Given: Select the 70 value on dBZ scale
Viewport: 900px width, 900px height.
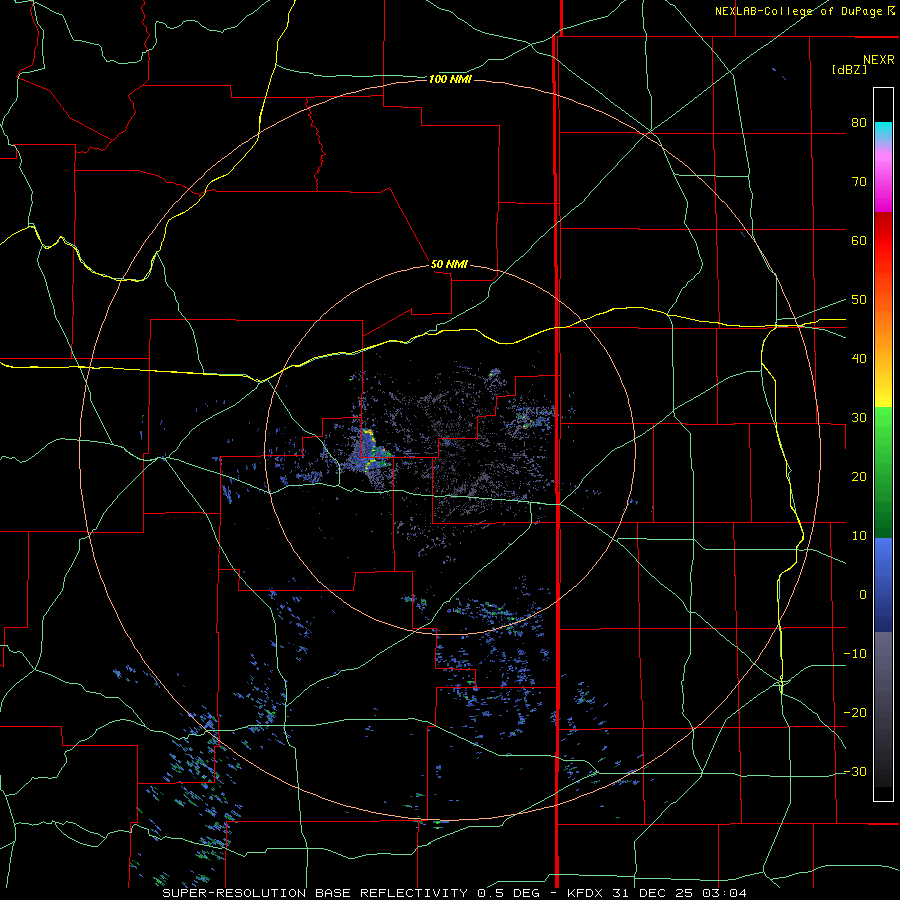Looking at the screenshot, I should [859, 182].
